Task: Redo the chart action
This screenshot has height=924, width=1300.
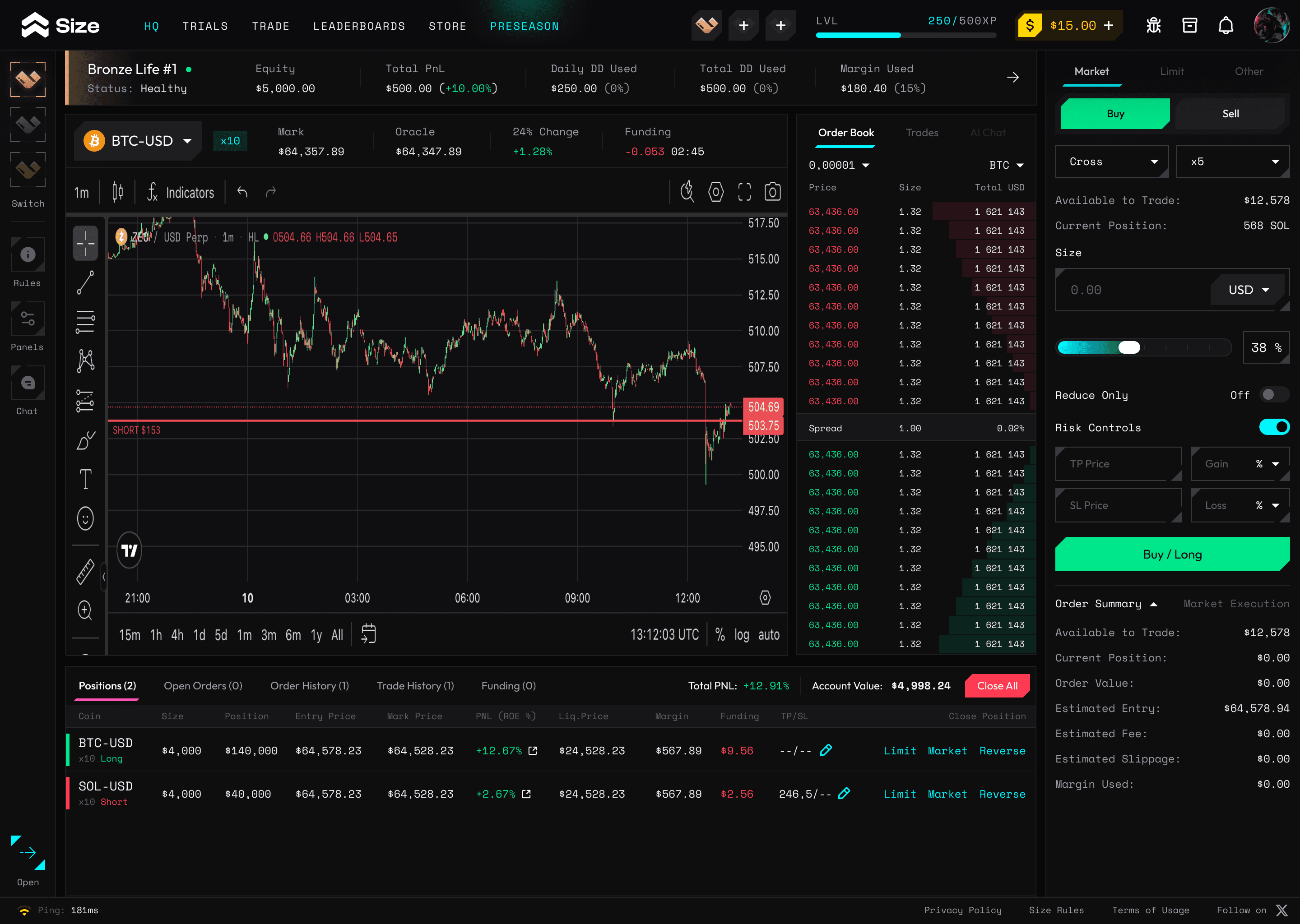Action: coord(271,192)
